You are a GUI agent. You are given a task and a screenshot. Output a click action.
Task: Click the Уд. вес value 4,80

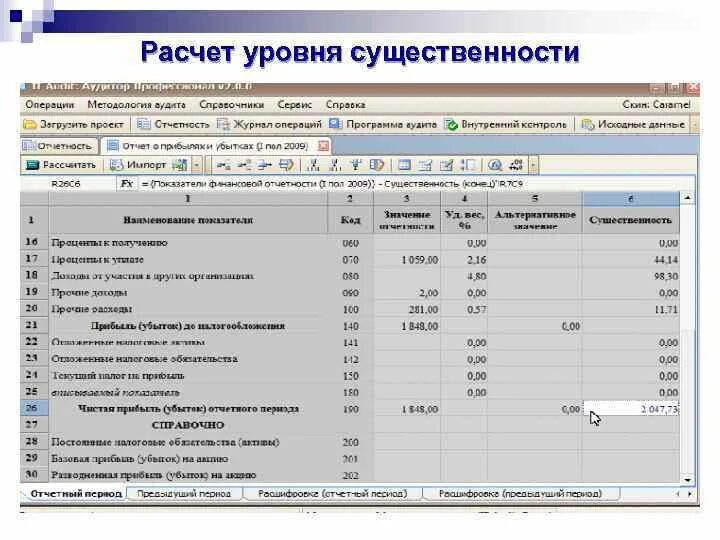click(x=476, y=276)
